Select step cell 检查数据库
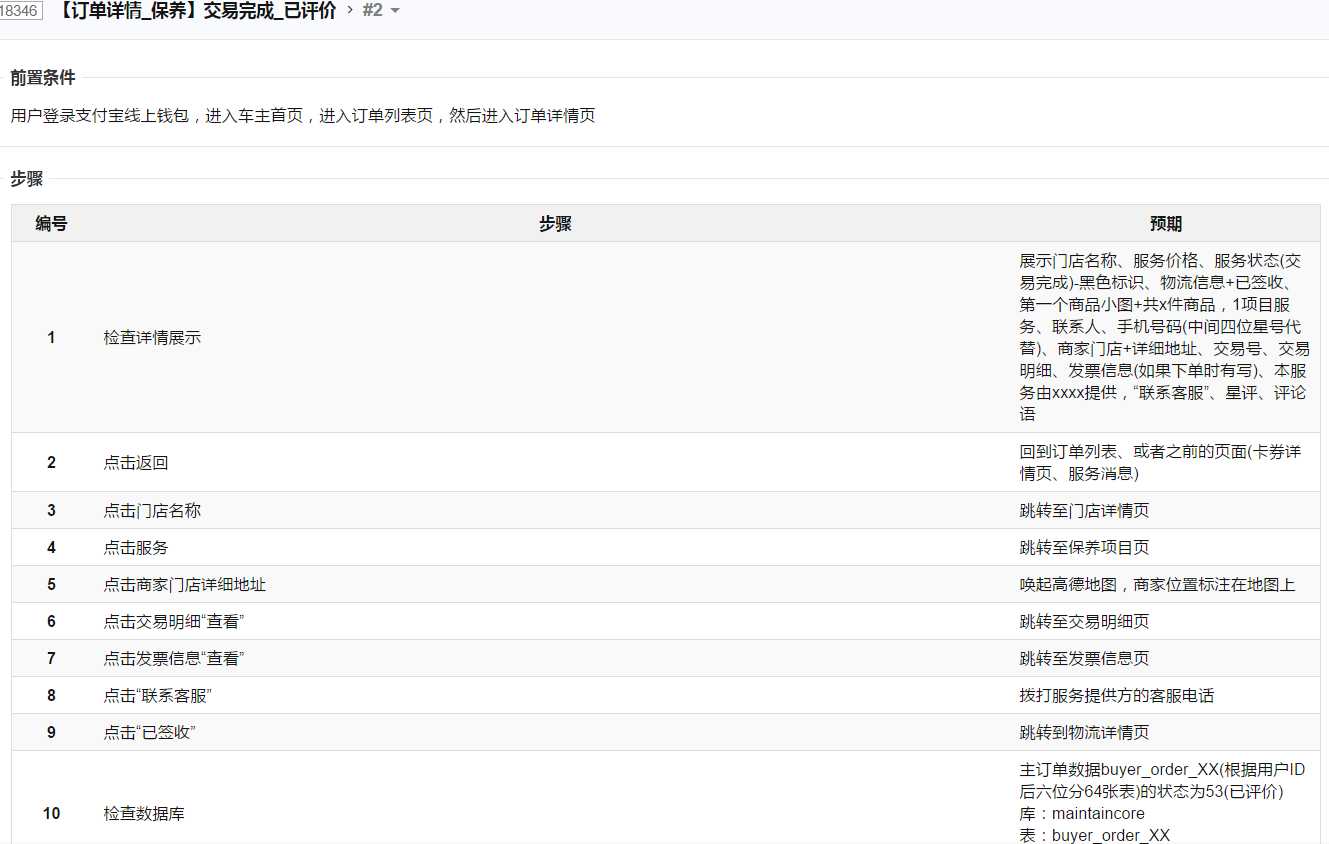This screenshot has height=844, width=1329. tap(144, 814)
